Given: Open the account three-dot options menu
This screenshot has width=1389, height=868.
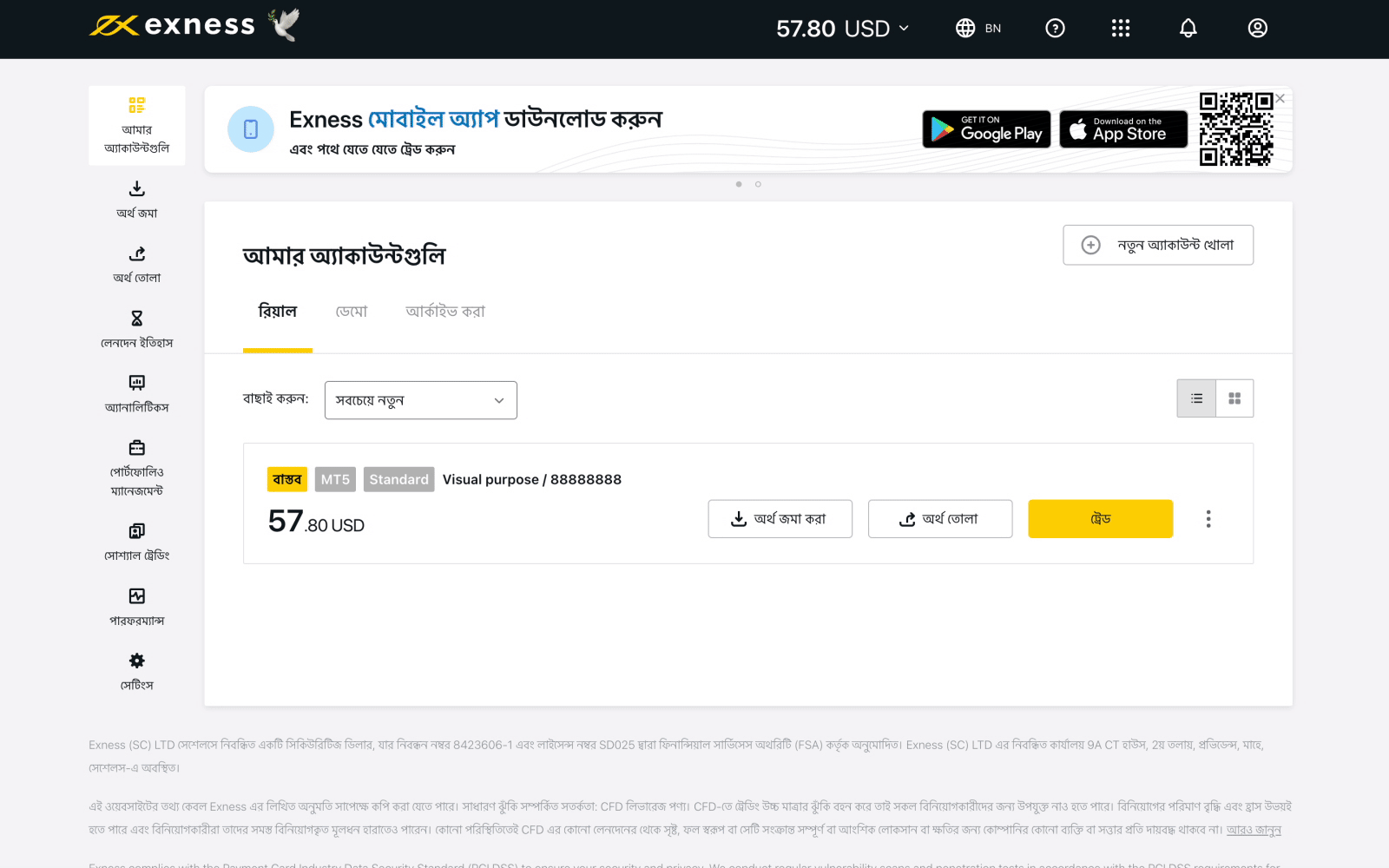Looking at the screenshot, I should pyautogui.click(x=1208, y=519).
